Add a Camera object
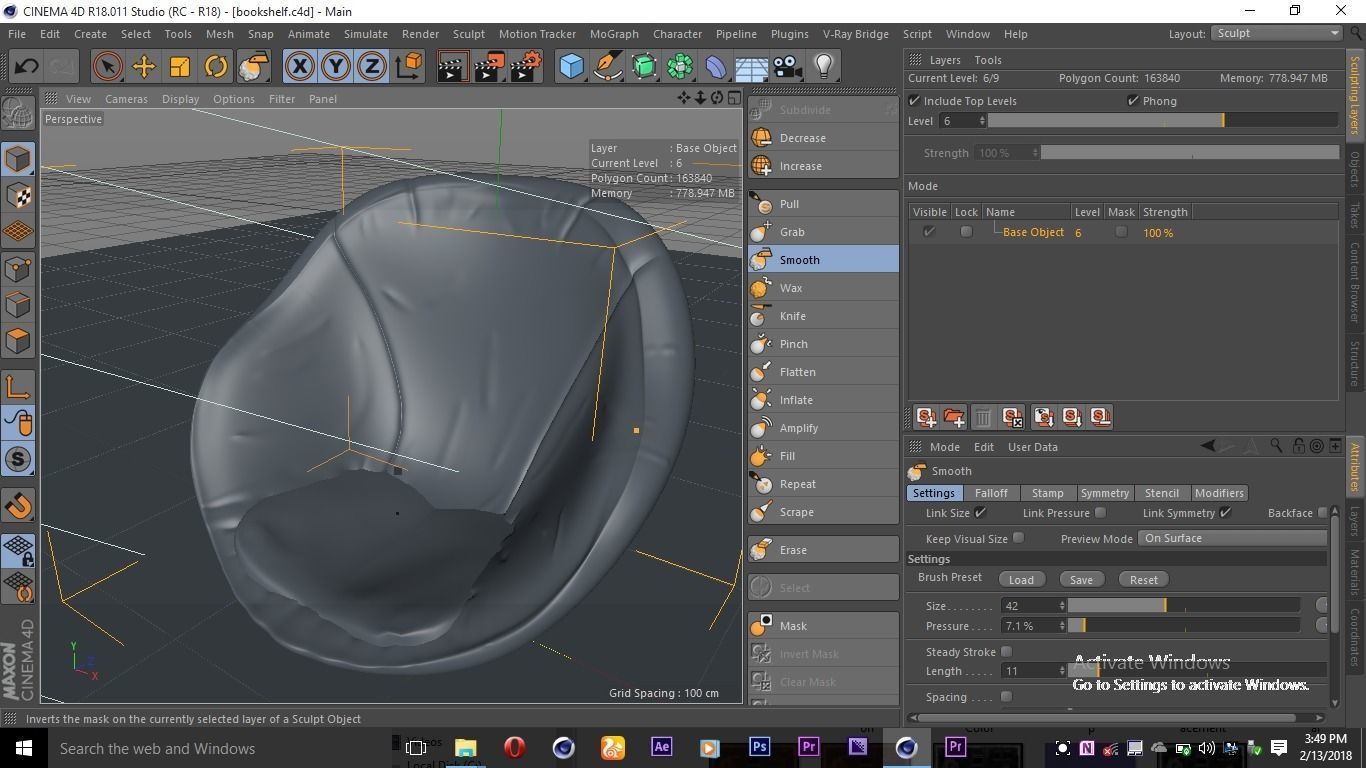 pos(788,67)
